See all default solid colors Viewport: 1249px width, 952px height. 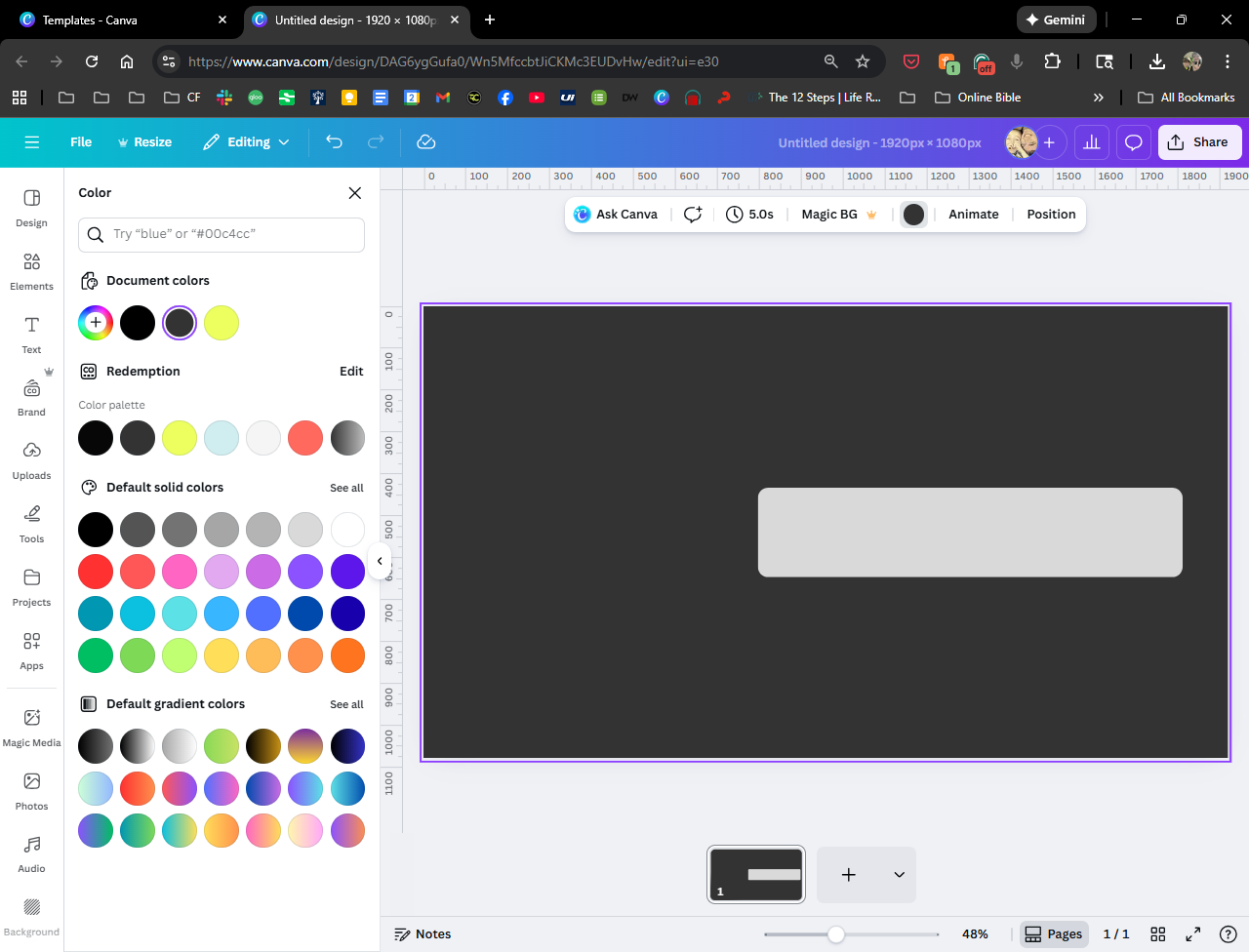(346, 488)
